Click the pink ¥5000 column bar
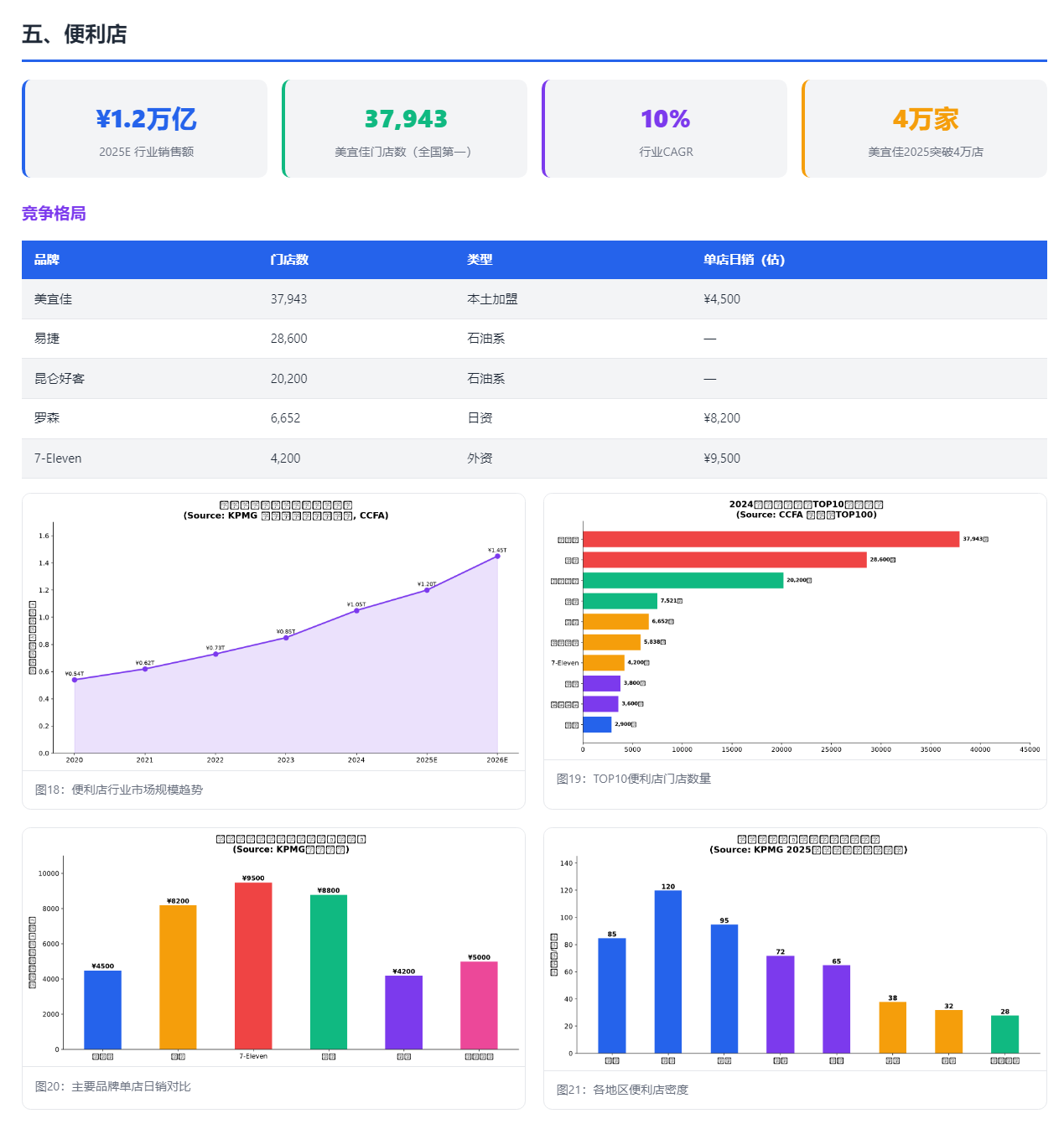This screenshot has width=1064, height=1124. click(479, 1005)
